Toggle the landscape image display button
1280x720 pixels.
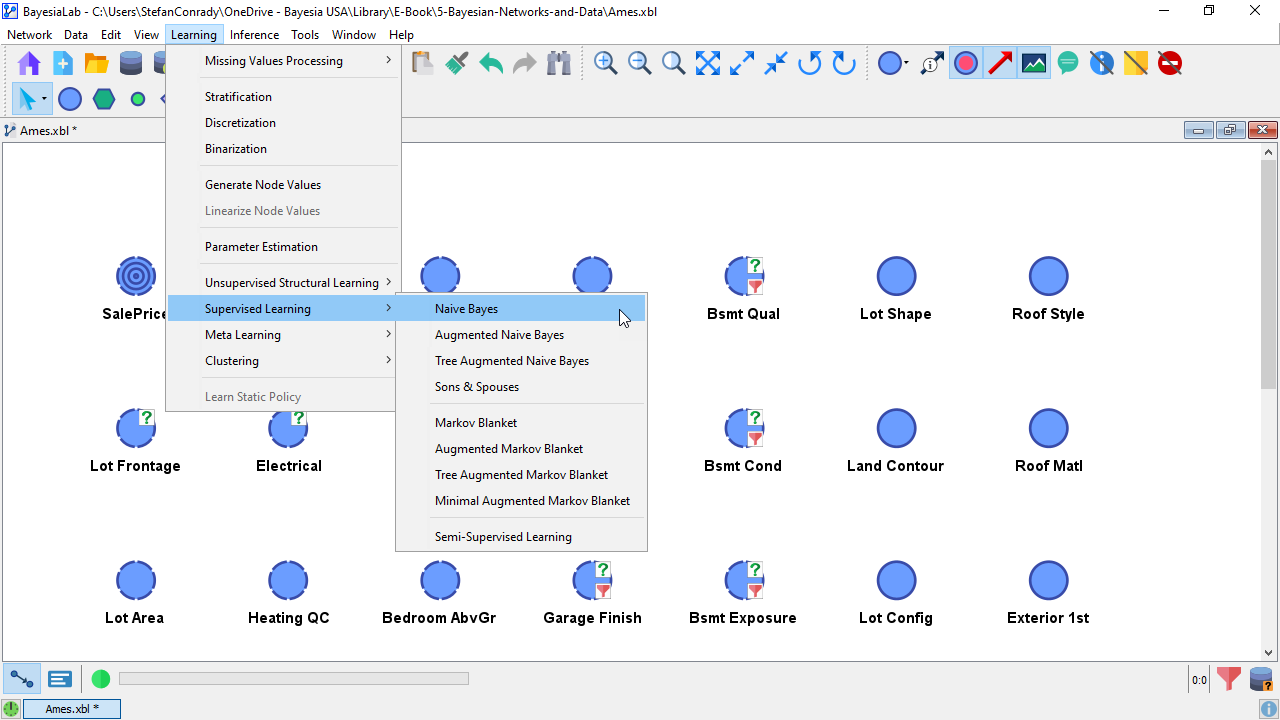click(1034, 64)
